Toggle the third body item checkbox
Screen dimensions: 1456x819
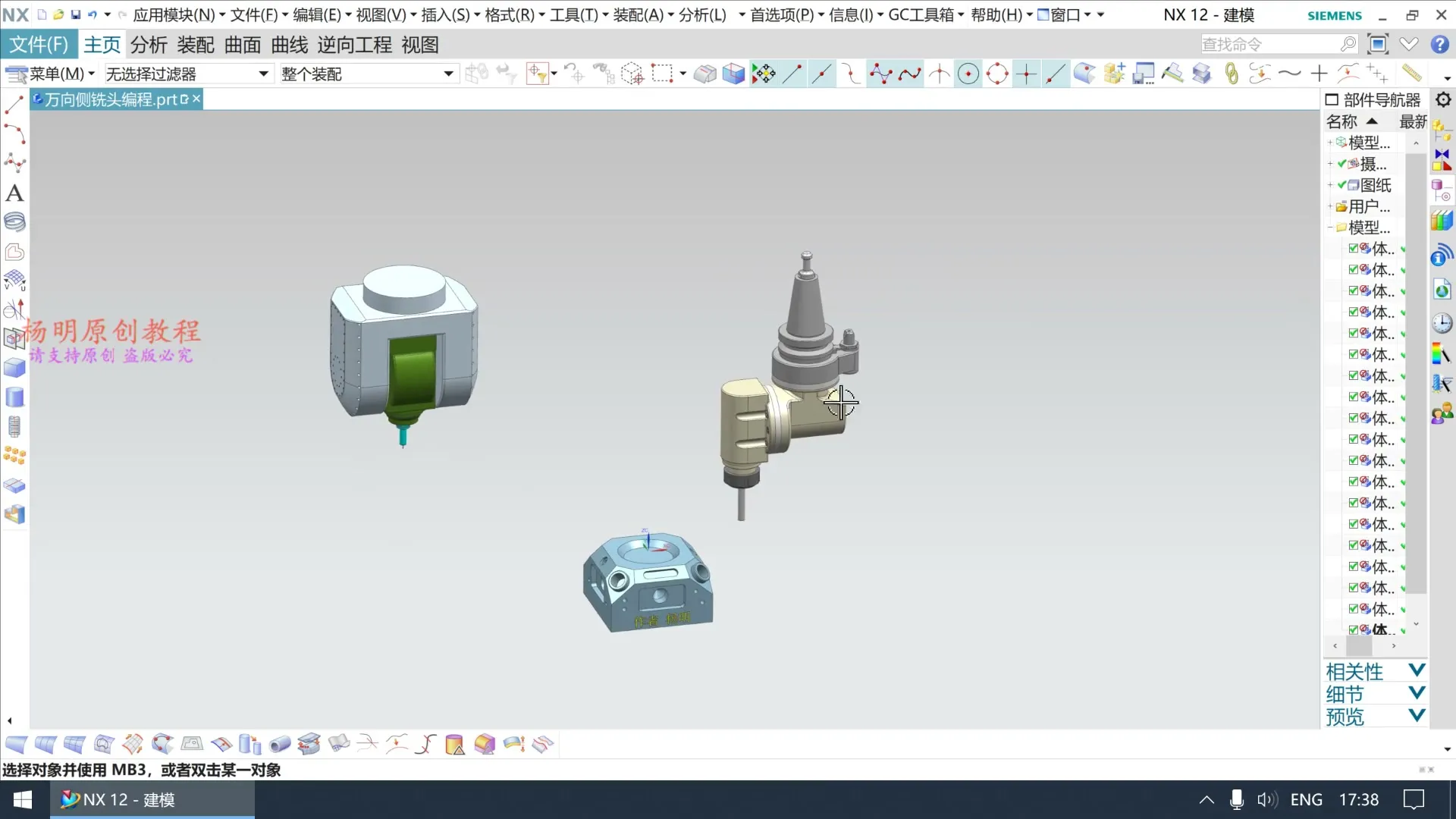[1354, 290]
